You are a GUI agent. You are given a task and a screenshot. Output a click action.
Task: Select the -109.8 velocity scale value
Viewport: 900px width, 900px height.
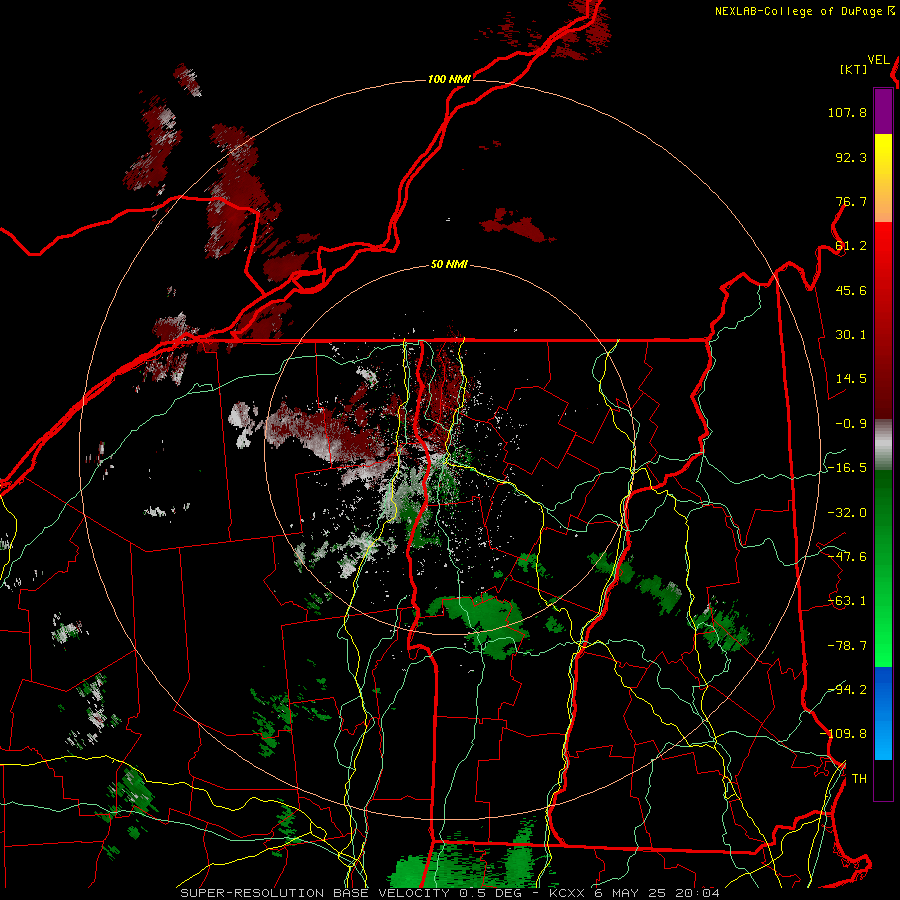(844, 734)
